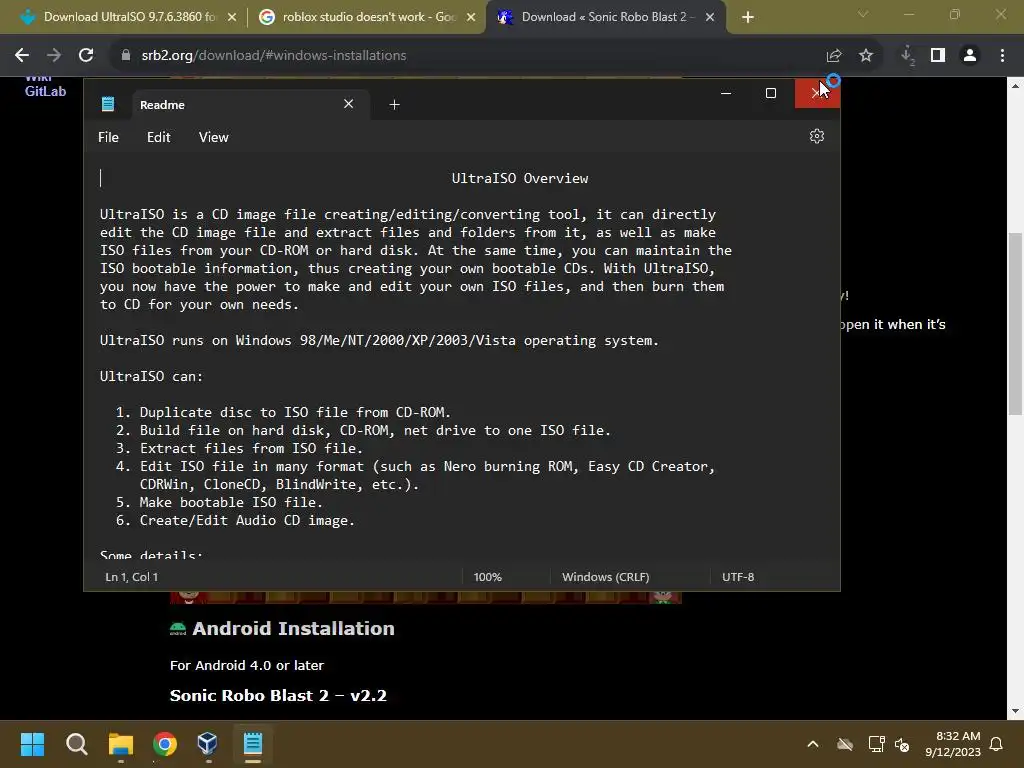Switch to roblox studio Google search tab
The width and height of the screenshot is (1024, 768).
[367, 17]
